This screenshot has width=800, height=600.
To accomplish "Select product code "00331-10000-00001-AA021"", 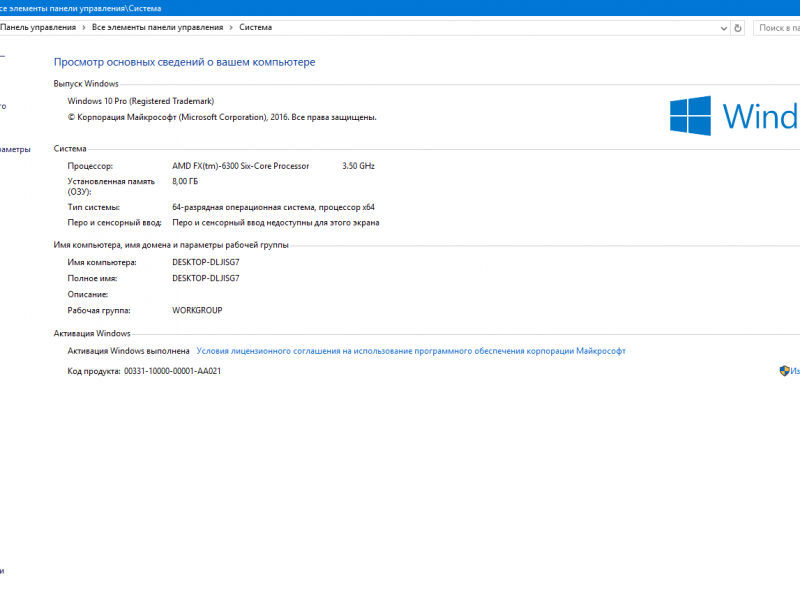I will tap(172, 371).
